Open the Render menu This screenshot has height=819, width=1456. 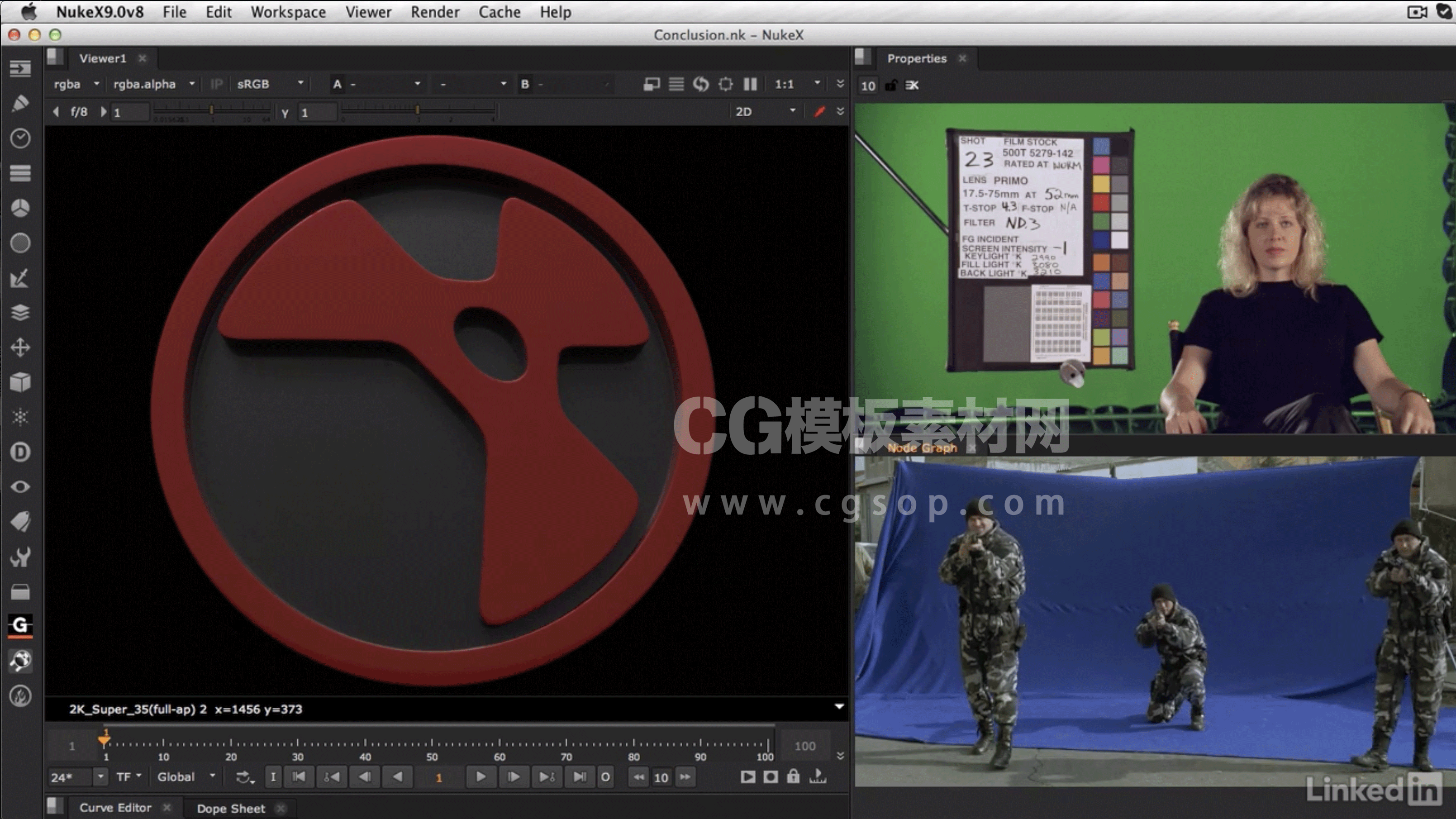(435, 12)
